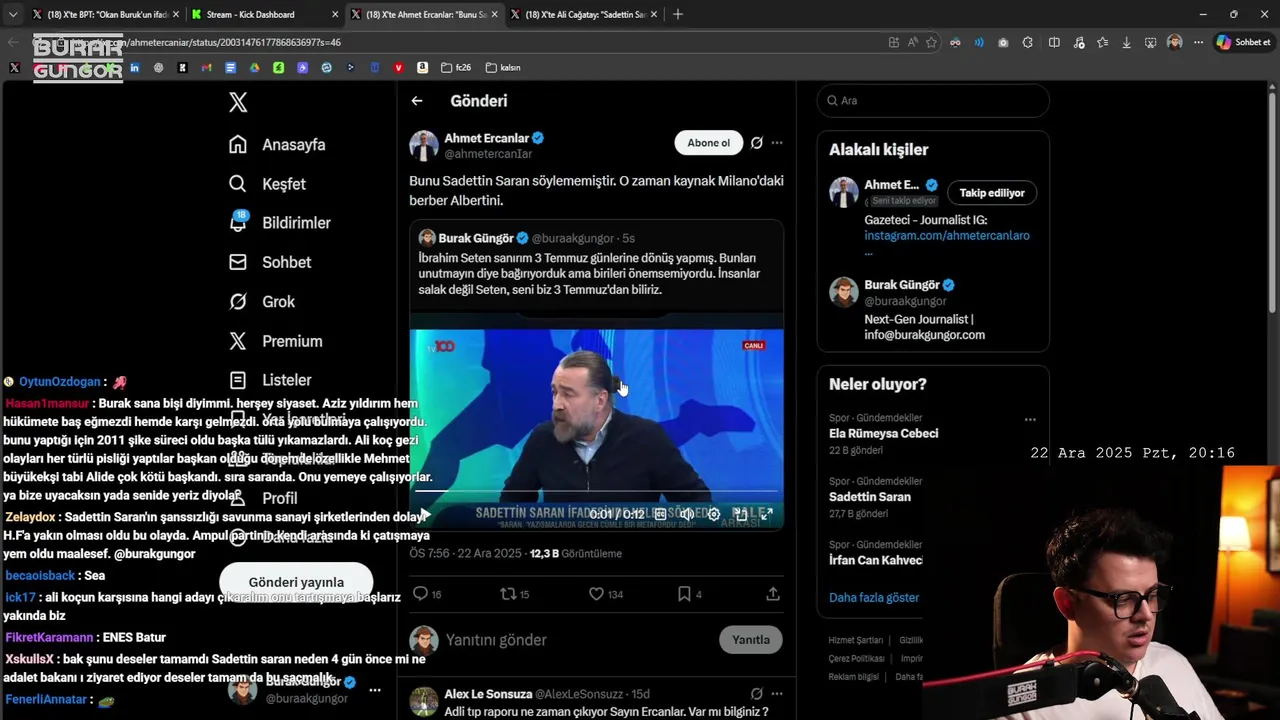Open Sadettin Saran trend

pyautogui.click(x=869, y=497)
